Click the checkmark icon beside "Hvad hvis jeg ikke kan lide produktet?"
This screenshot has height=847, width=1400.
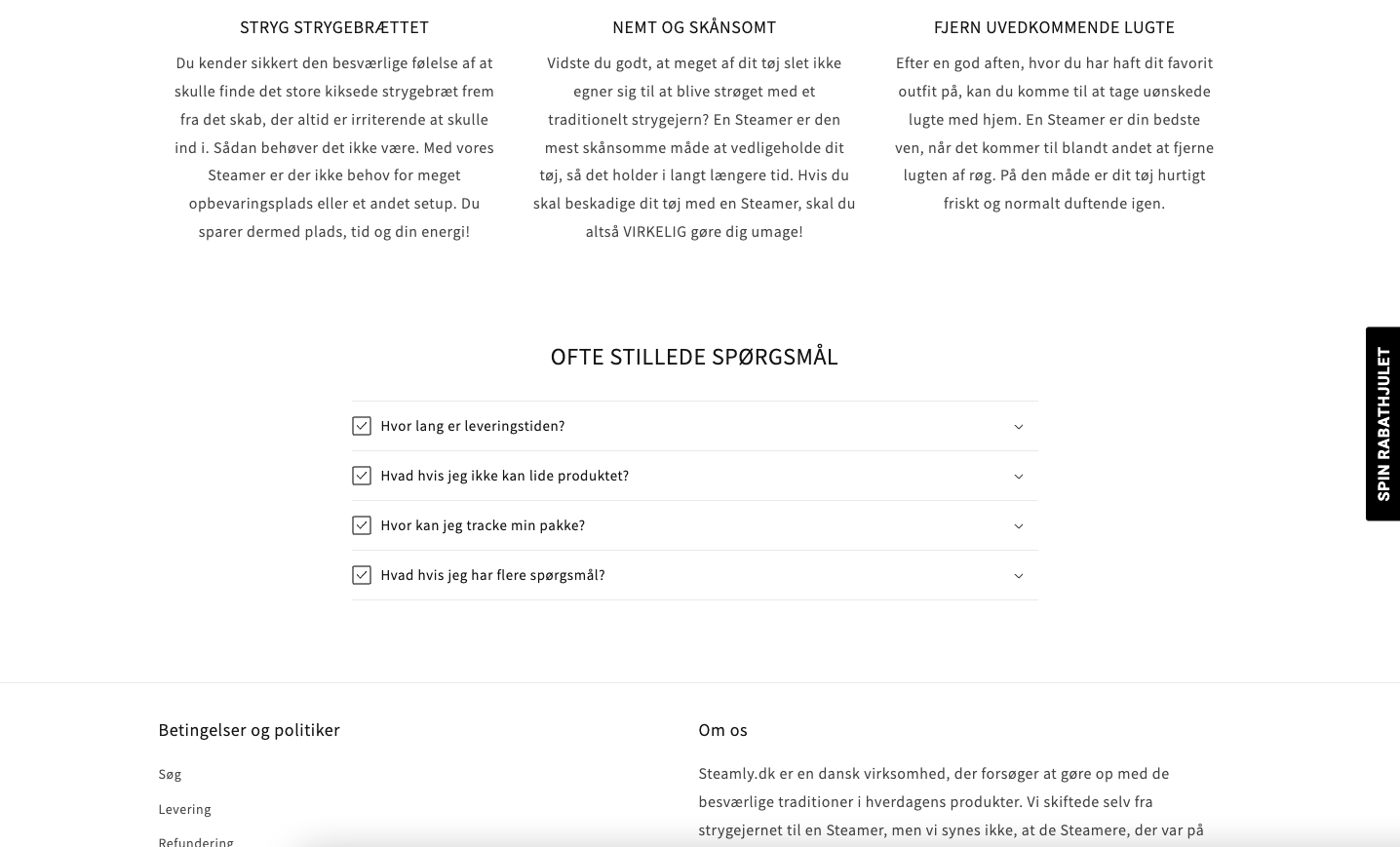pos(362,476)
